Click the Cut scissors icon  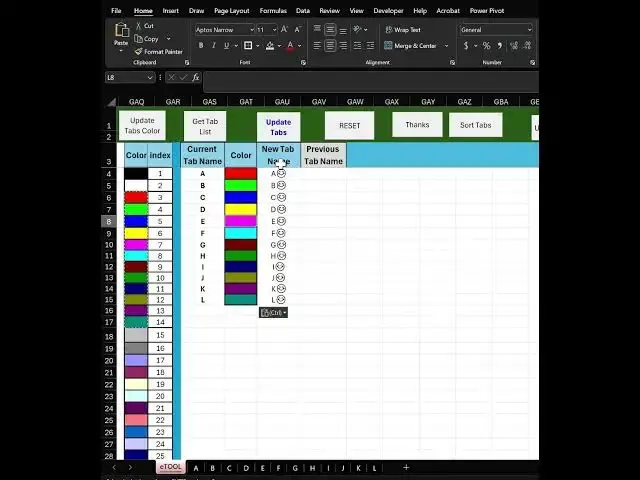(x=139, y=26)
